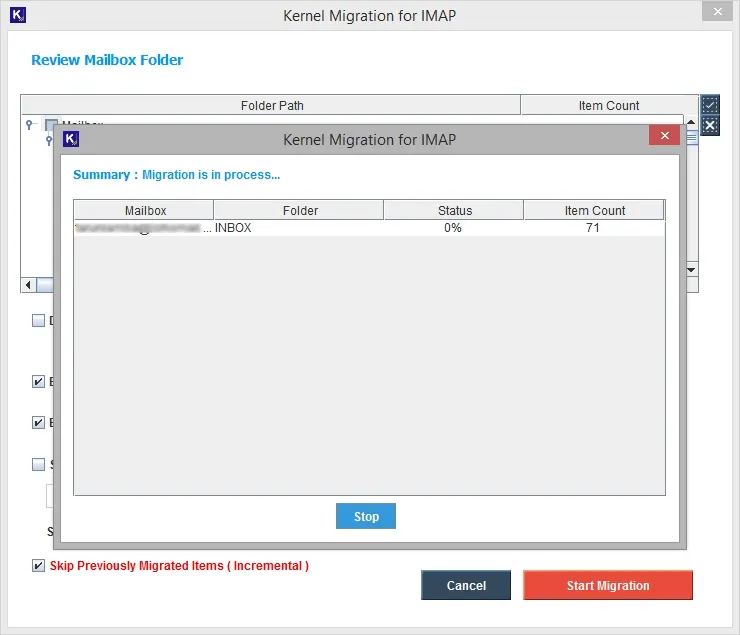Cancel the Review Mailbox Folder window
Image resolution: width=740 pixels, height=635 pixels.
pos(466,585)
